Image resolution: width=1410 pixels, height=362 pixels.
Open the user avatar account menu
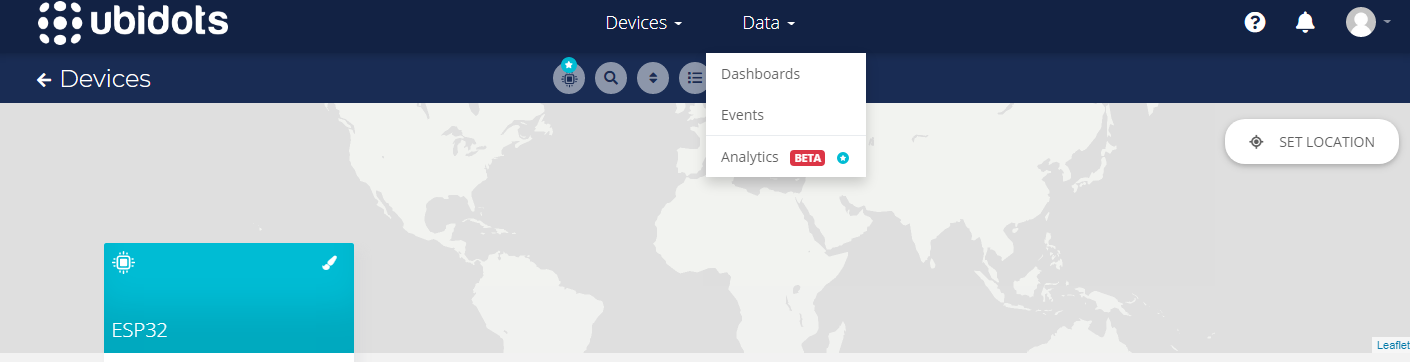[x=1368, y=22]
